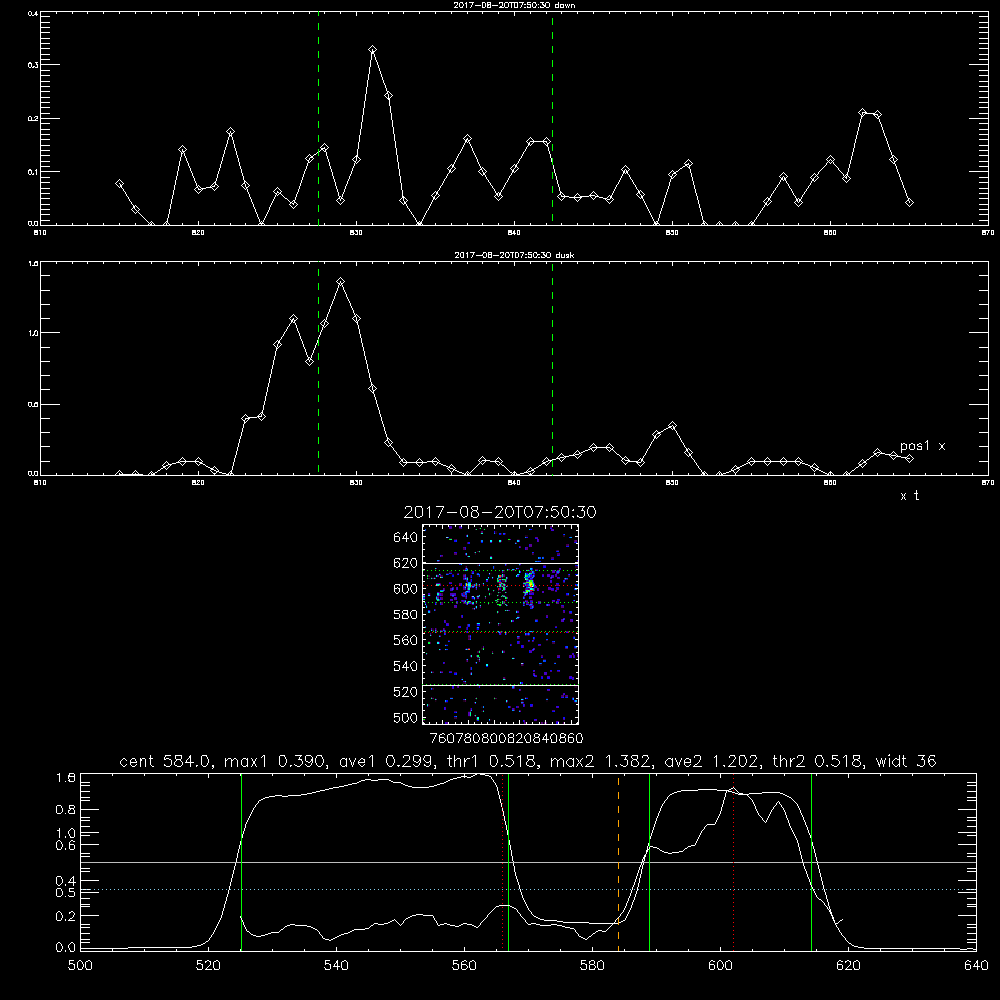Click the red dotted line near 602 in bottom plot

pyautogui.click(x=733, y=862)
